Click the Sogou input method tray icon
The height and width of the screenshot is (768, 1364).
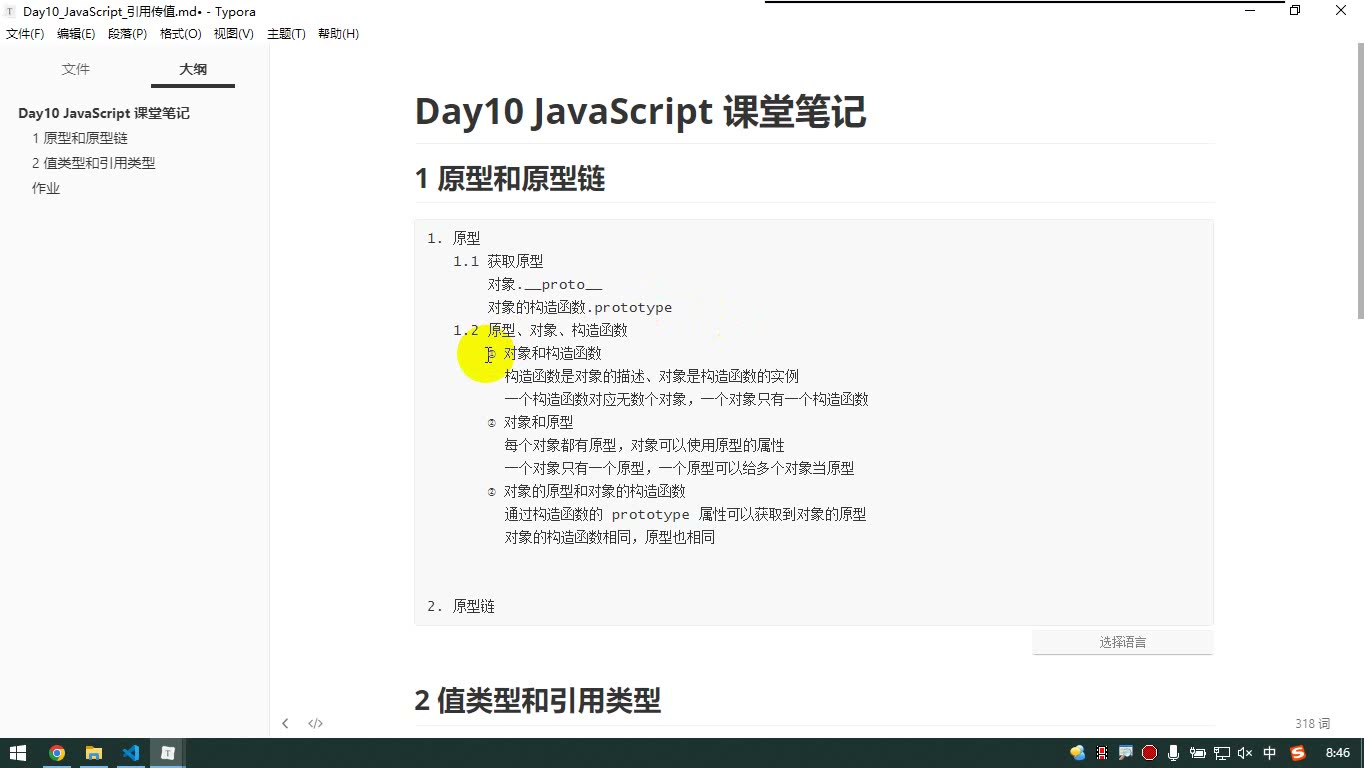(1298, 753)
